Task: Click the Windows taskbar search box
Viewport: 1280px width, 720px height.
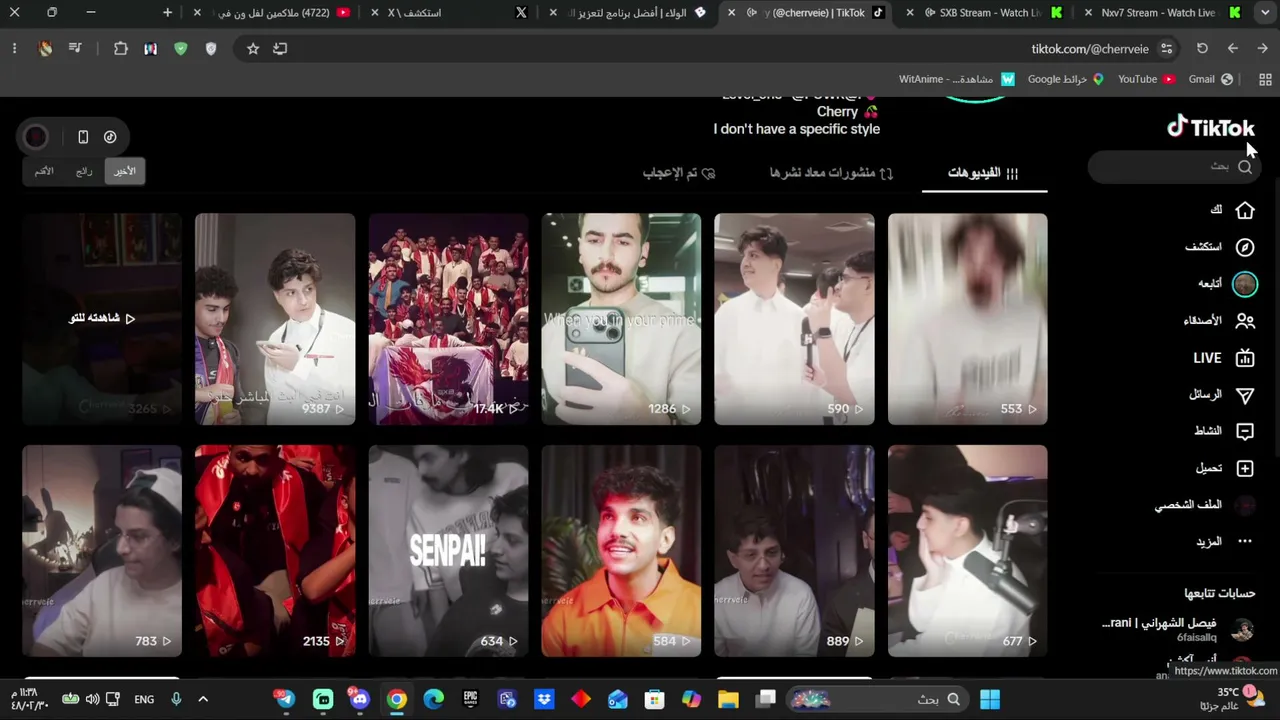Action: [x=878, y=699]
